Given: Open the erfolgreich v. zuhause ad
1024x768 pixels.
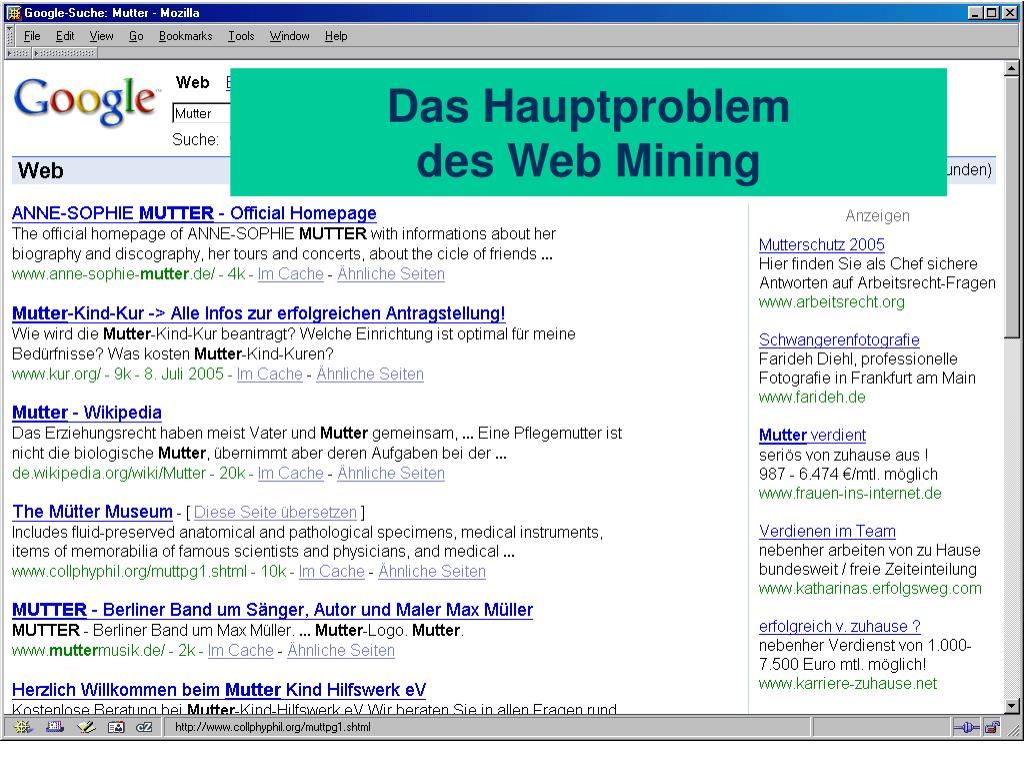Looking at the screenshot, I should pyautogui.click(x=840, y=626).
